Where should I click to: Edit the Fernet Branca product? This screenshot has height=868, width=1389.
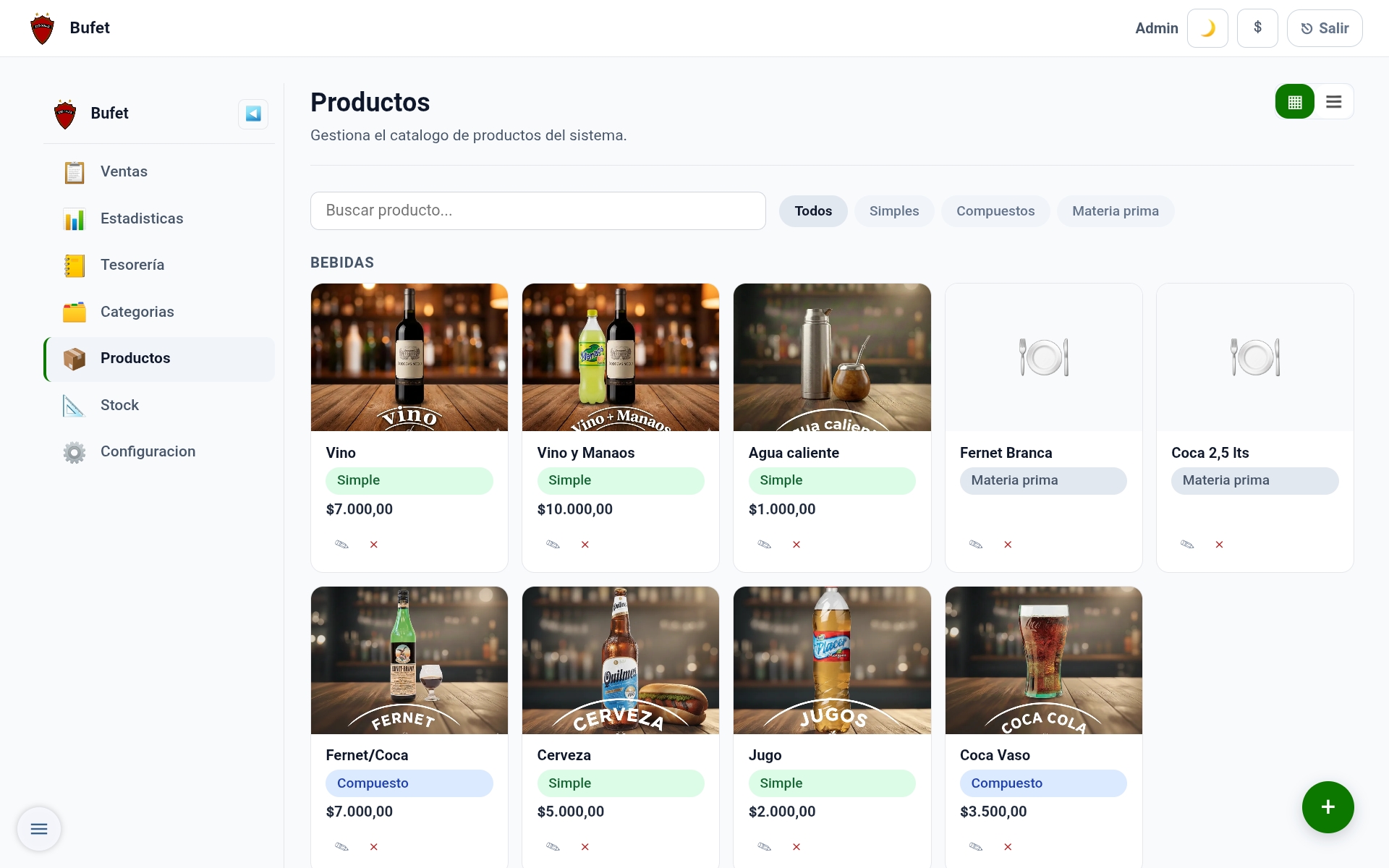coord(976,545)
